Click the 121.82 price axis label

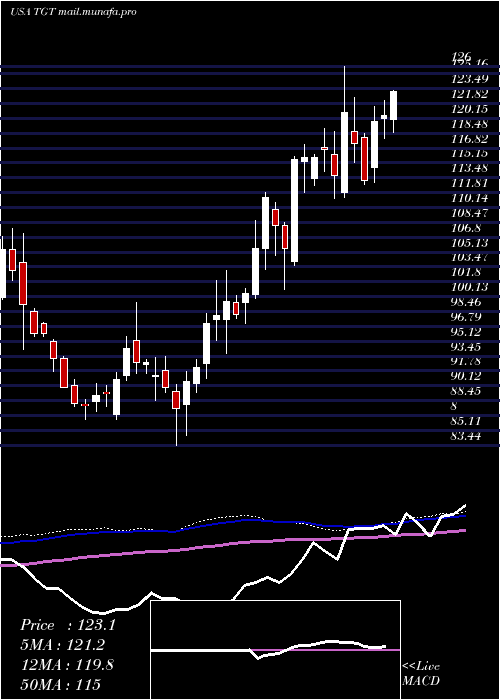469,95
